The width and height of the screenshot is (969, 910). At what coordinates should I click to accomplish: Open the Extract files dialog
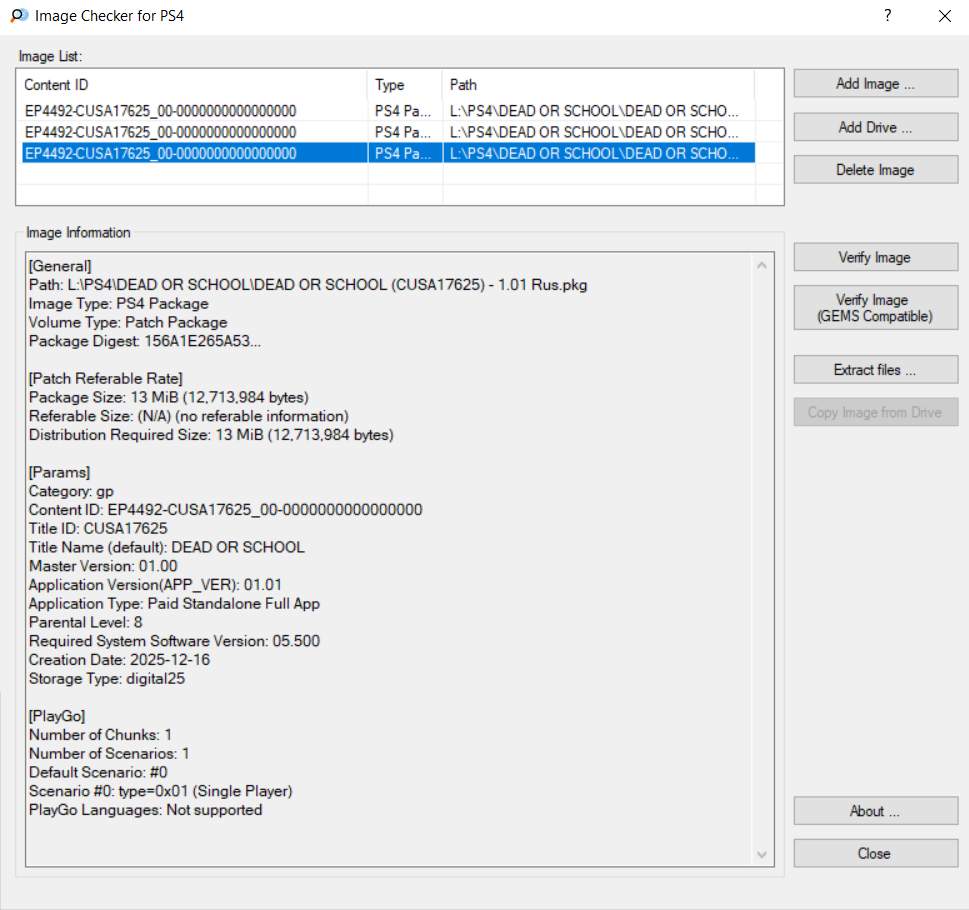pos(875,370)
